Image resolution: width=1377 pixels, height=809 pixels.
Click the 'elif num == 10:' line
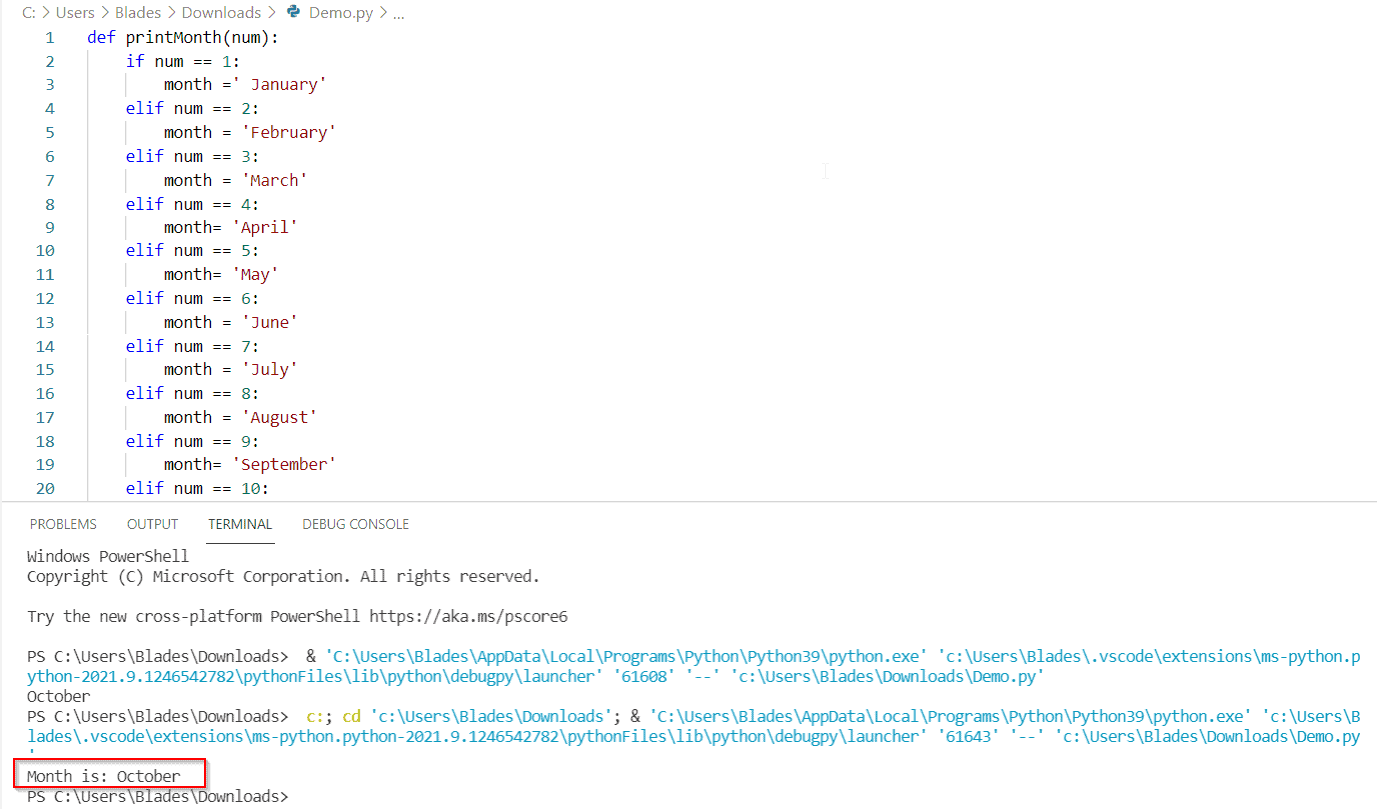[x=197, y=488]
